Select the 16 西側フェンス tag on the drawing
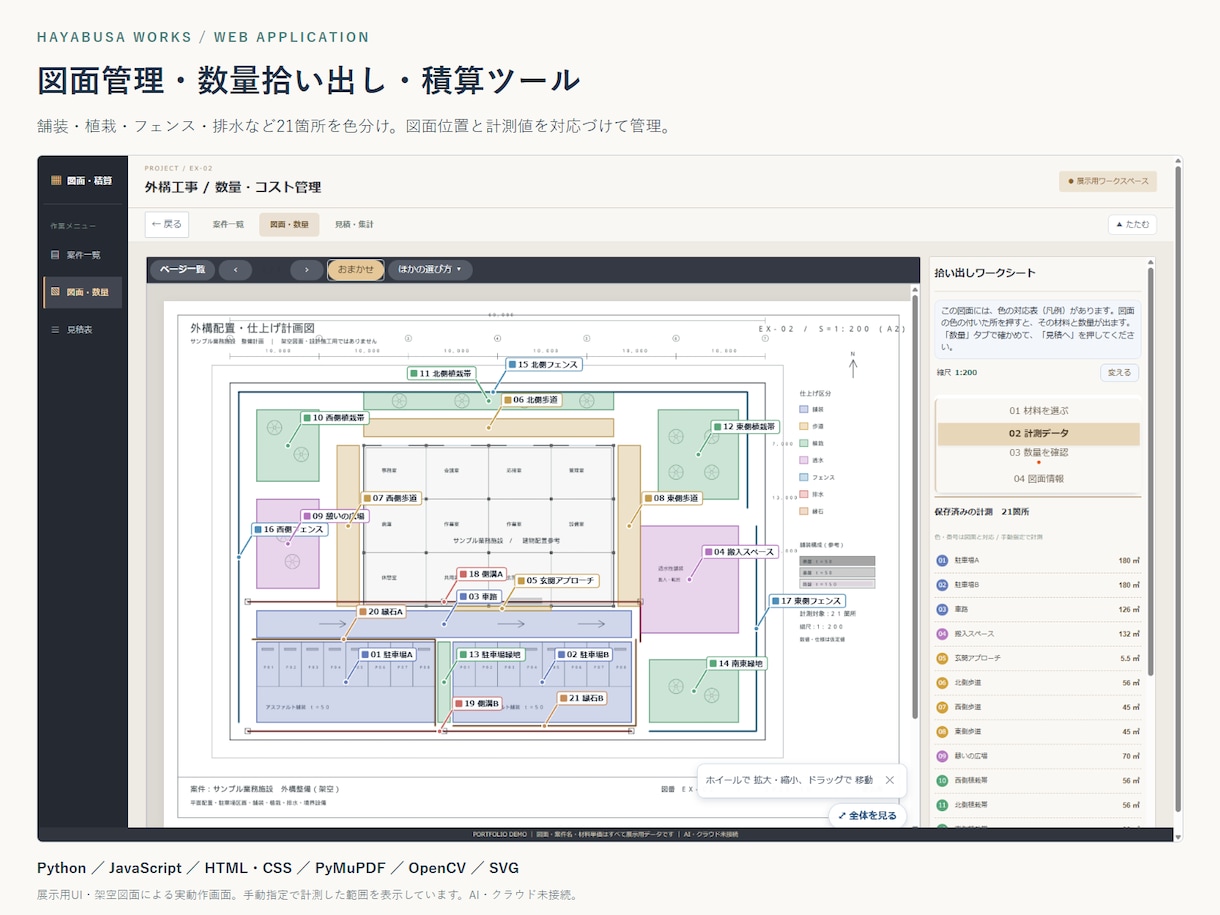 point(290,529)
